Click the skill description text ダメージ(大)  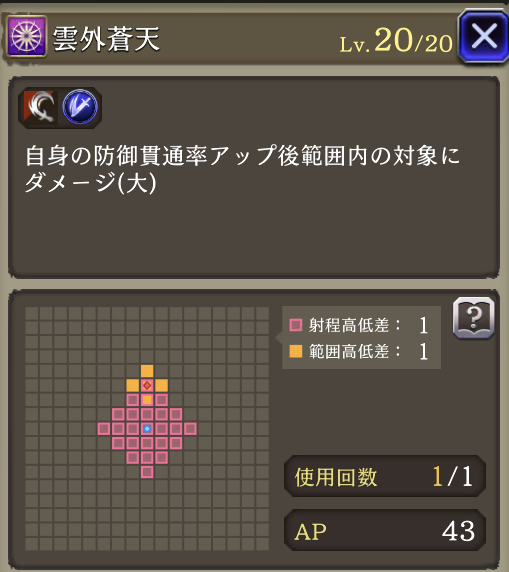[91, 182]
